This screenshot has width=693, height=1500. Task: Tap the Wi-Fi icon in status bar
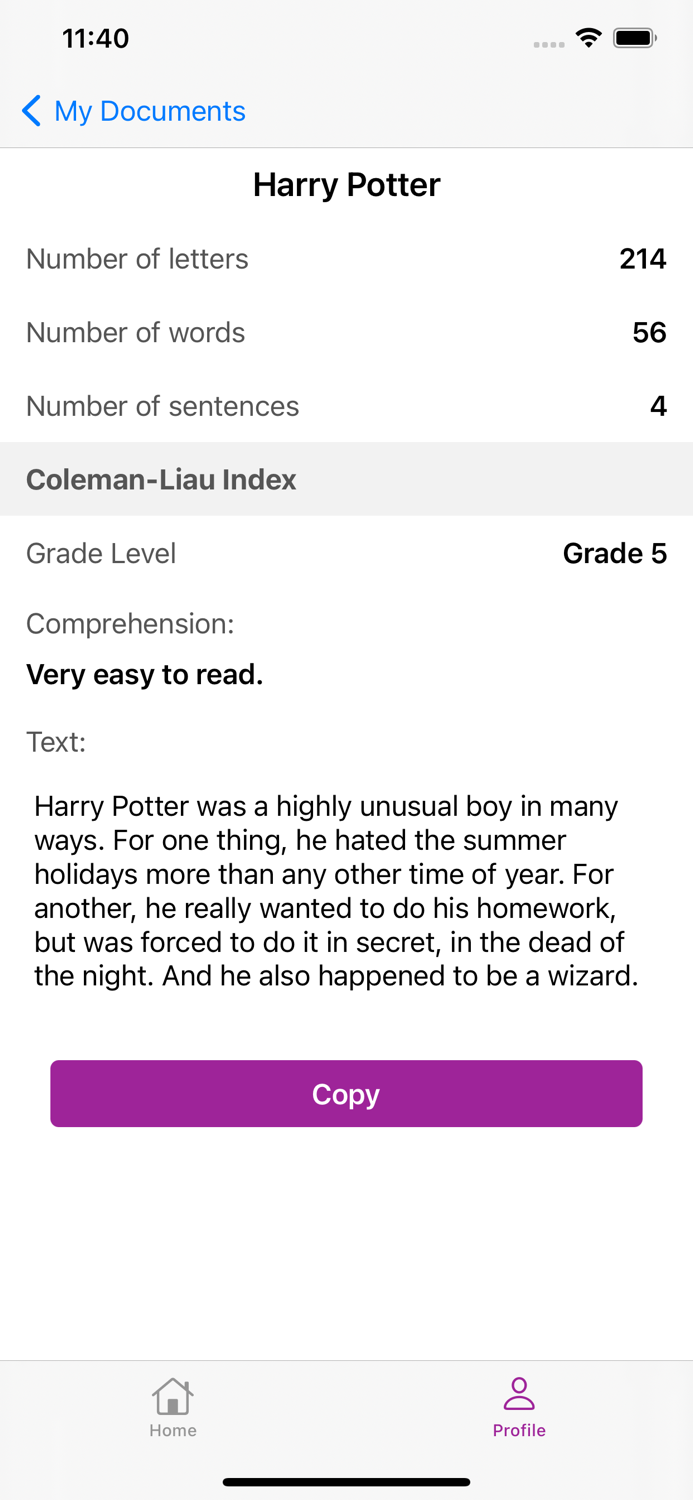589,37
